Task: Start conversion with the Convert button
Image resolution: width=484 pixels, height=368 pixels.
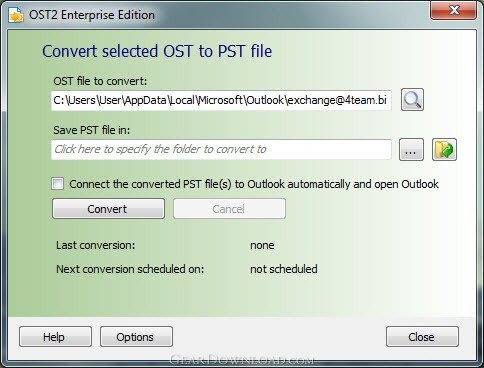Action: click(x=108, y=209)
